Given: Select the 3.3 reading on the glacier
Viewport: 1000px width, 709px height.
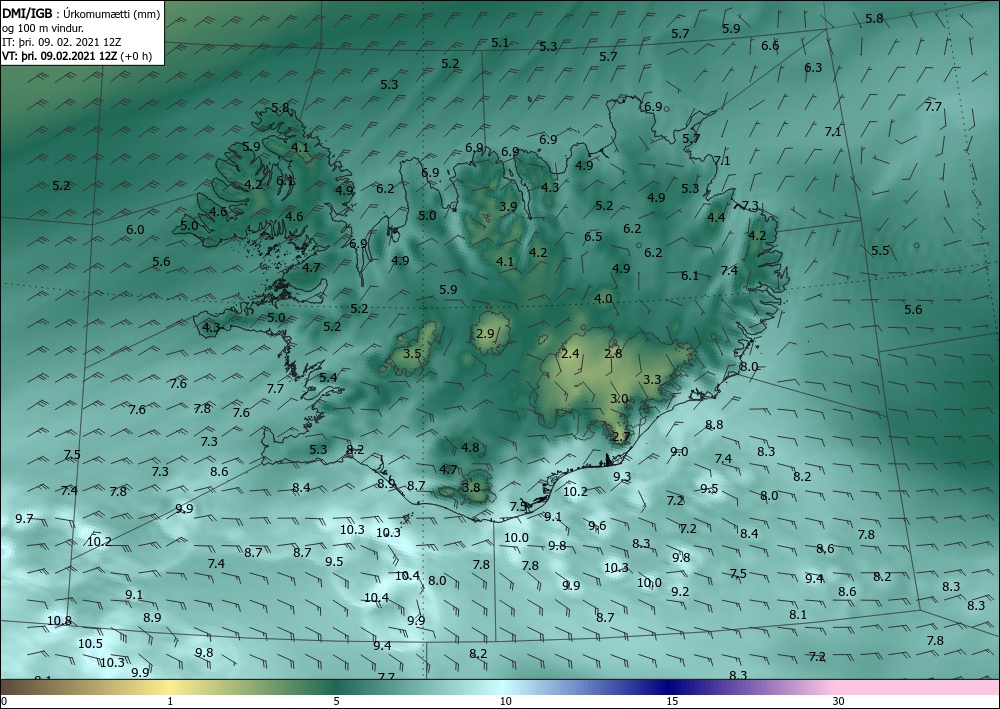Looking at the screenshot, I should (x=652, y=379).
